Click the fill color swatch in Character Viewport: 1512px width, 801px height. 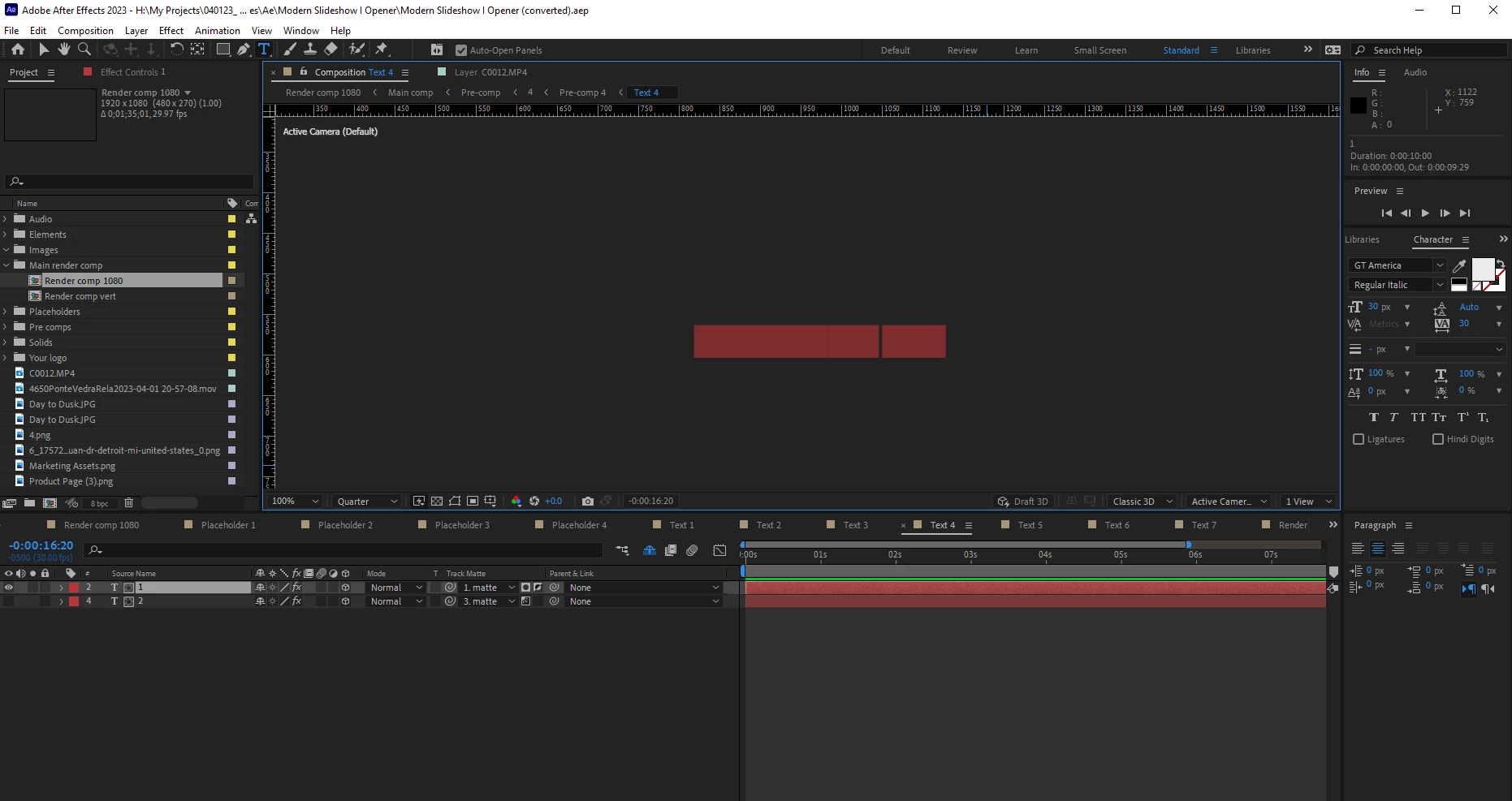tap(1483, 269)
